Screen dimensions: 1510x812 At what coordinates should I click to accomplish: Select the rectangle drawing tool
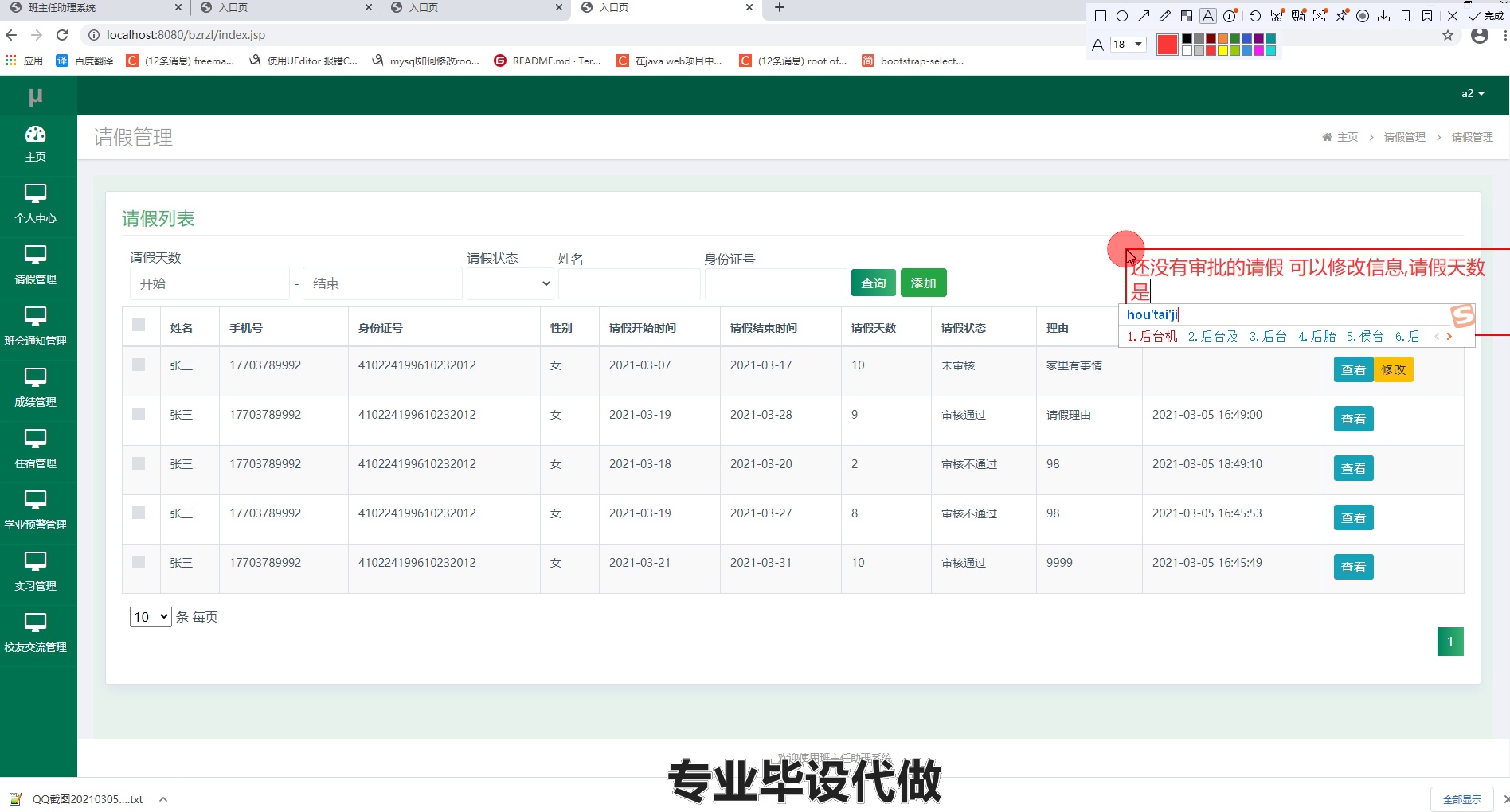click(x=1101, y=16)
